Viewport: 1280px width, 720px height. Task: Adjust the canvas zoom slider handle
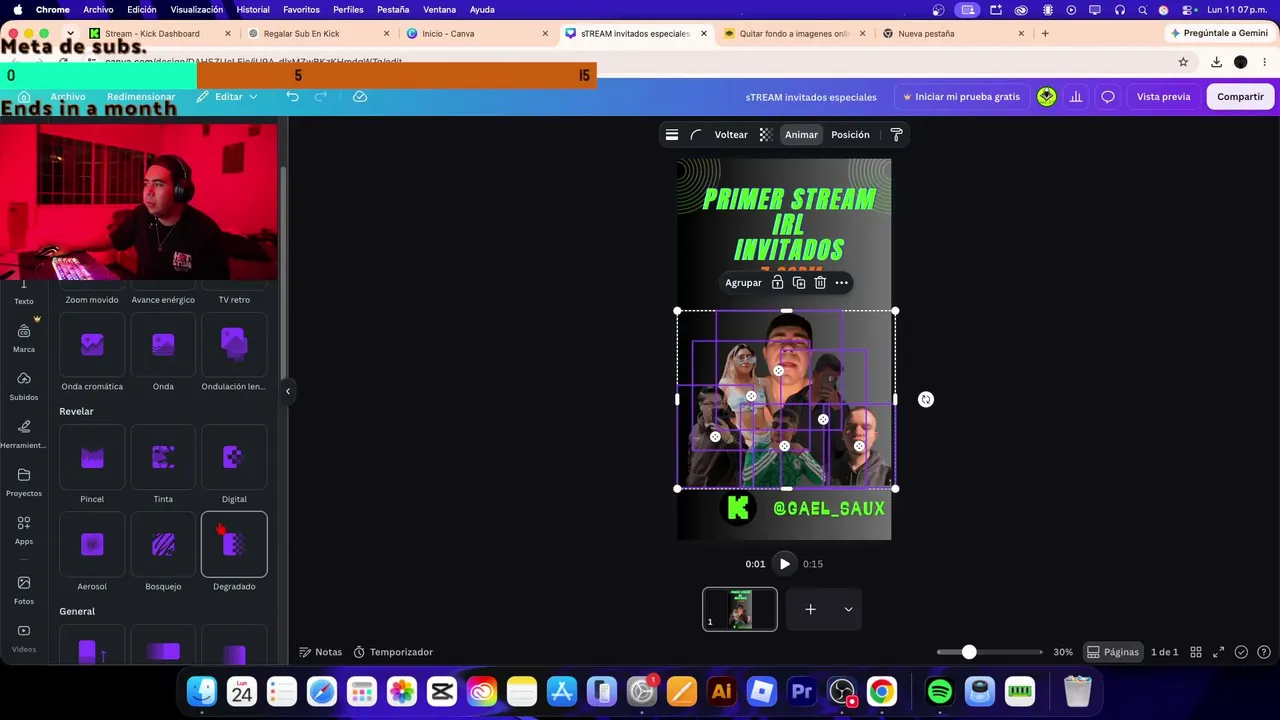(969, 652)
